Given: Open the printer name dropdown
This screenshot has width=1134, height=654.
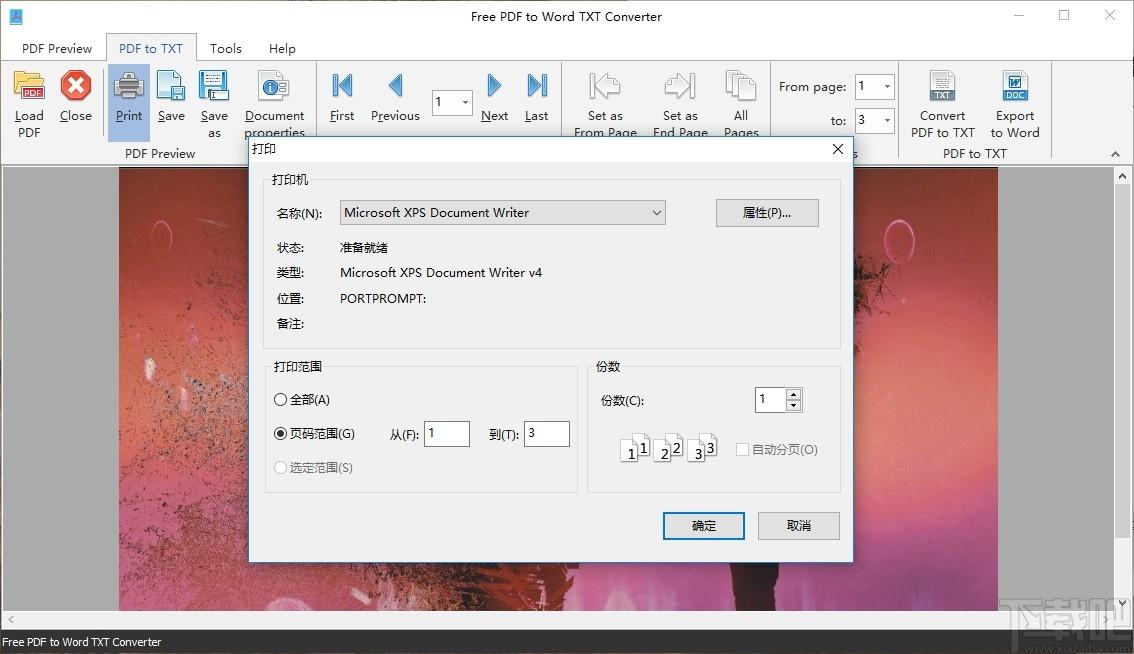Looking at the screenshot, I should click(x=657, y=213).
